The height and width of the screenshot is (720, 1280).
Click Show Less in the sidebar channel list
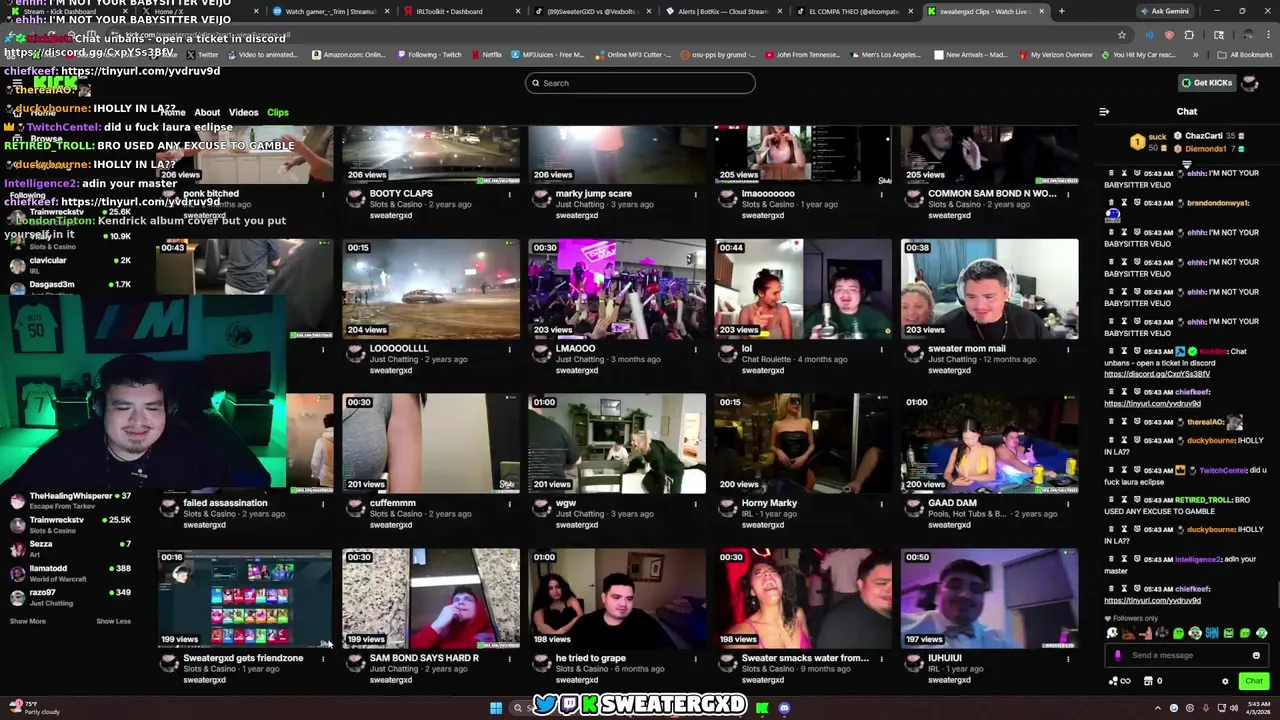point(113,621)
